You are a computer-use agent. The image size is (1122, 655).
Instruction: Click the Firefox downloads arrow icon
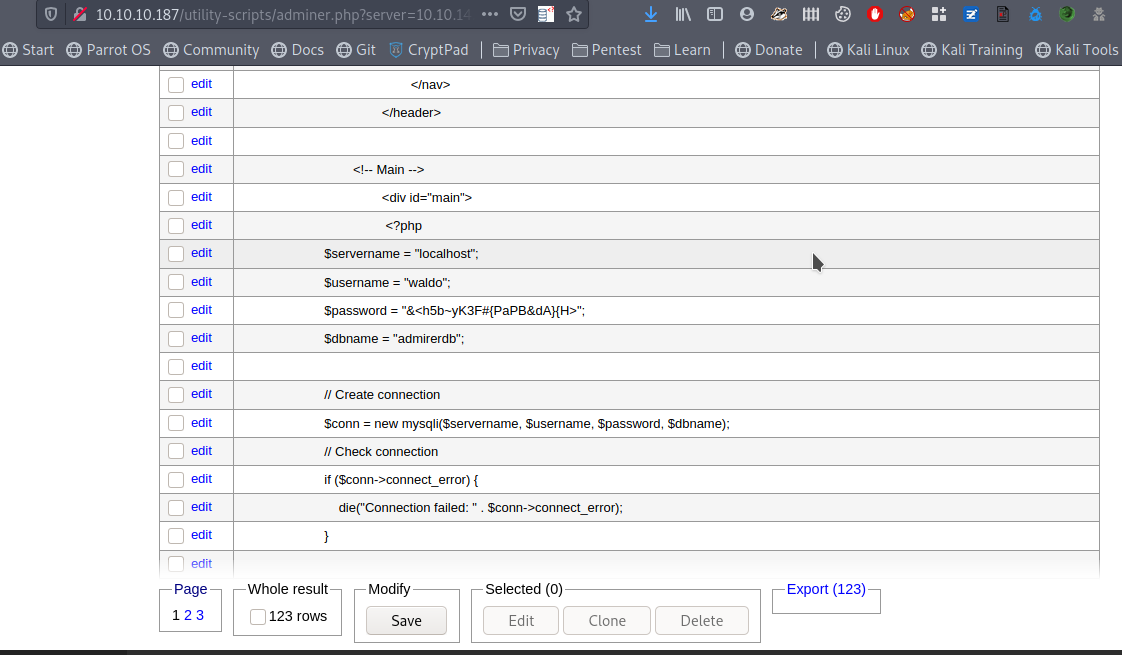pos(651,14)
